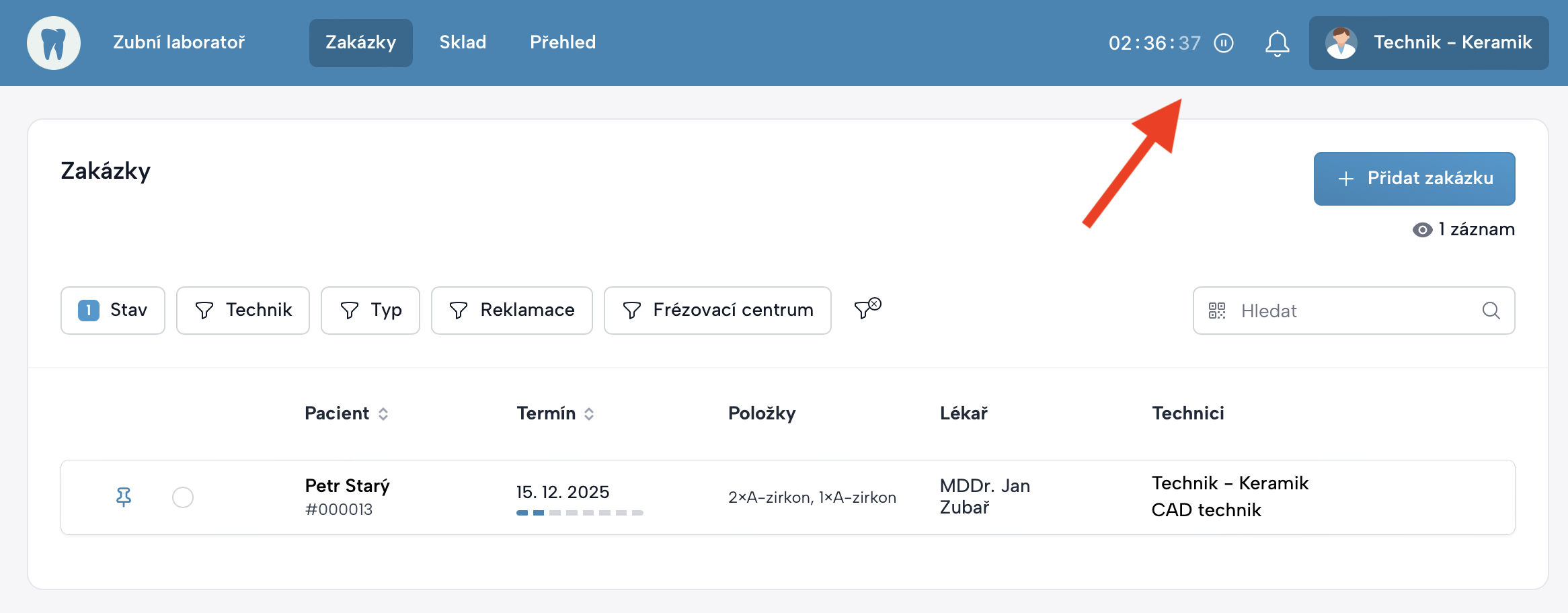Open the Frézovací centrum filter

[x=717, y=311]
